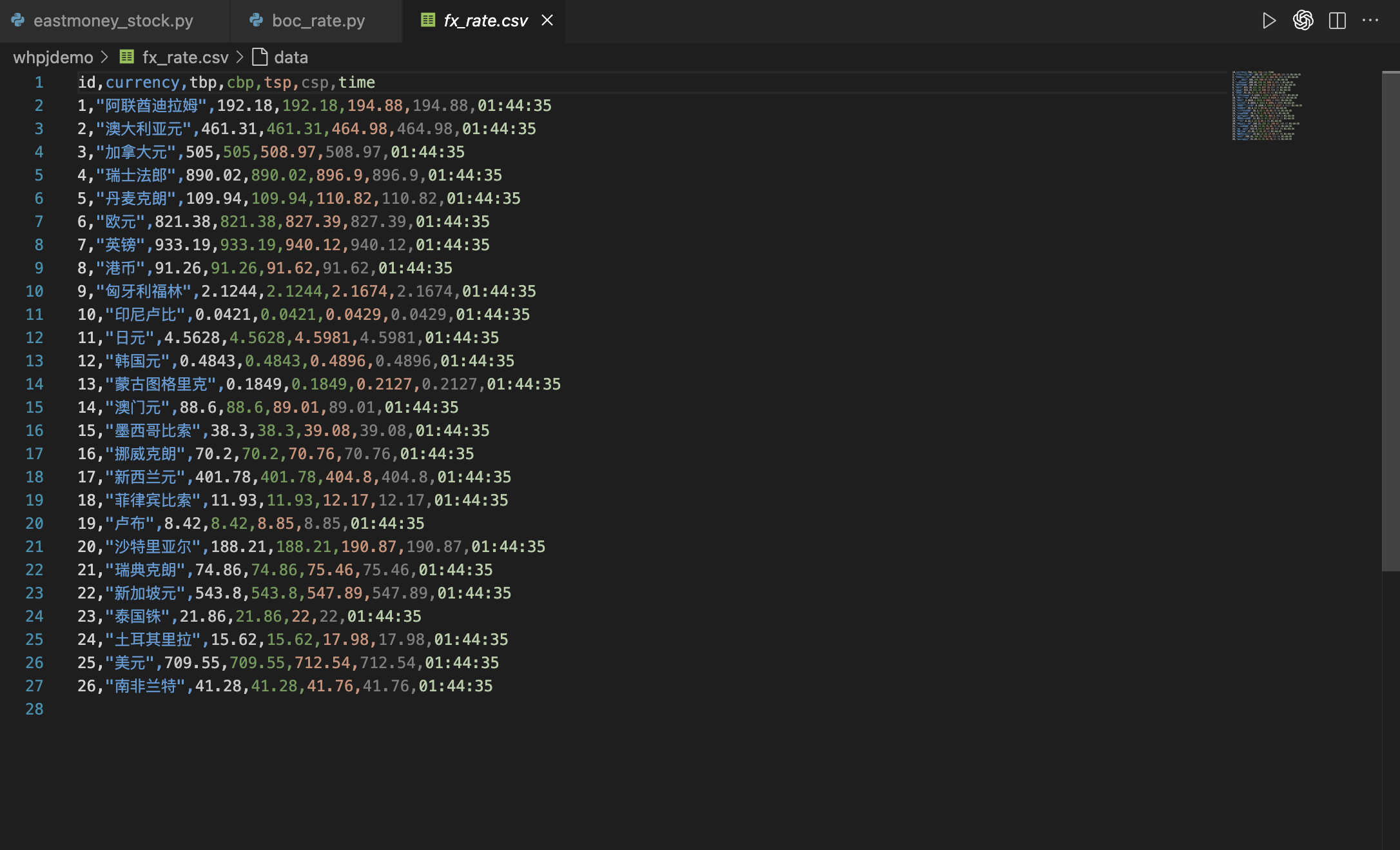Viewport: 1400px width, 850px height.
Task: Click the CSV file icon in breadcrumb
Action: [x=127, y=57]
